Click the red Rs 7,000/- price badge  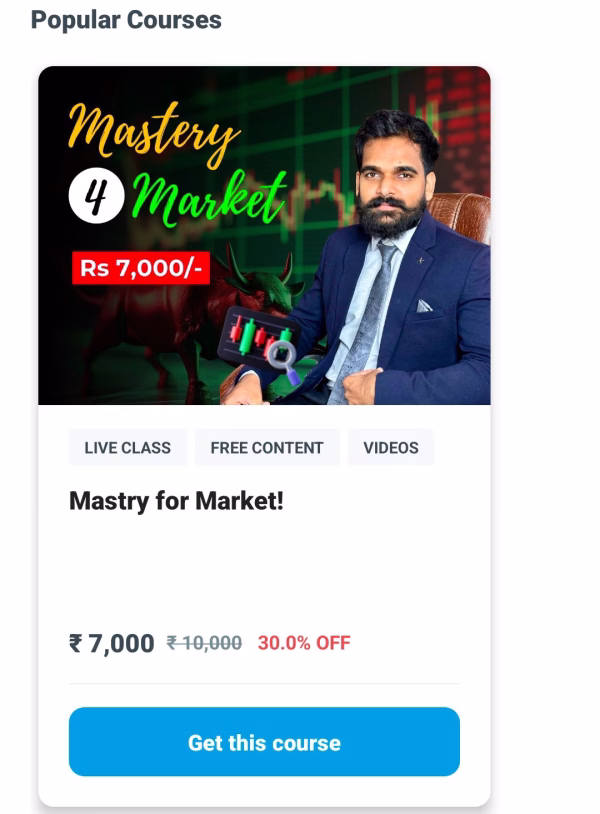click(141, 268)
